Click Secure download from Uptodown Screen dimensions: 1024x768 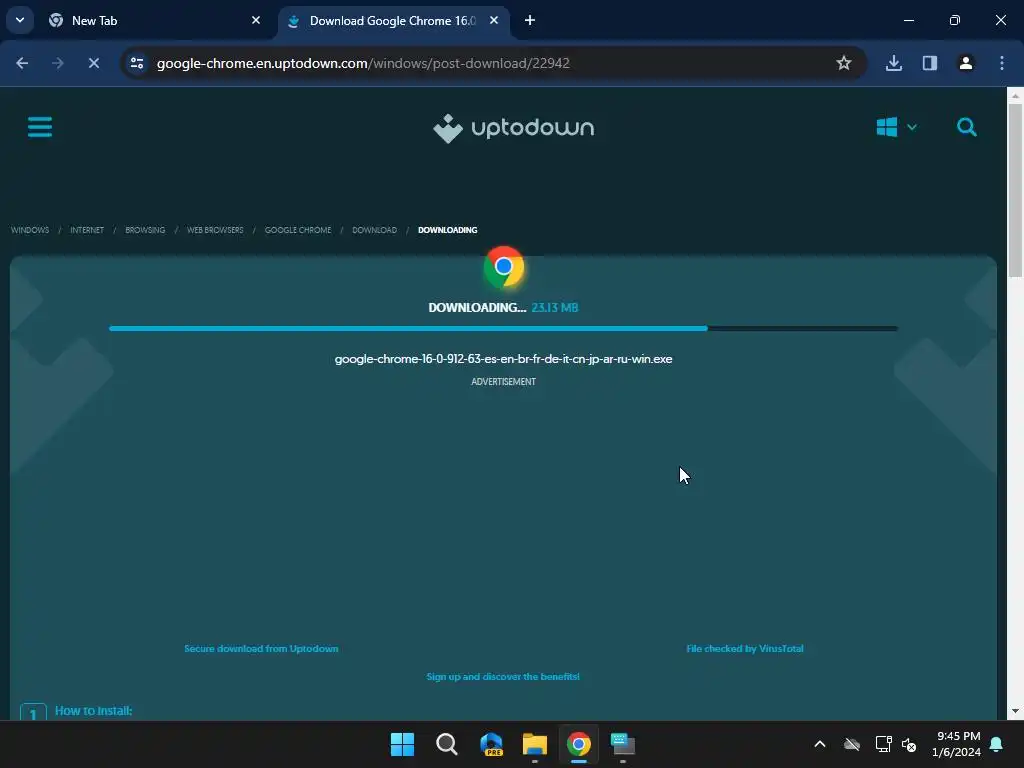tap(261, 648)
